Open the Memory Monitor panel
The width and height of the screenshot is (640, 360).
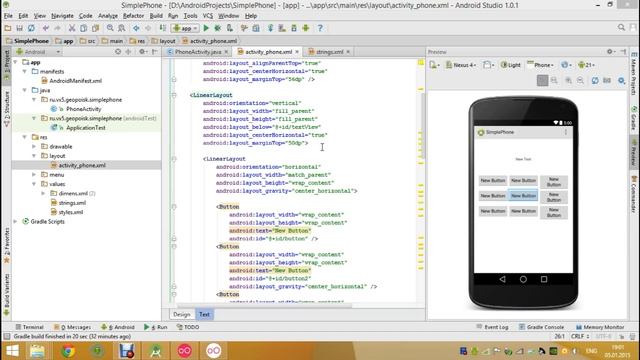pyautogui.click(x=600, y=327)
